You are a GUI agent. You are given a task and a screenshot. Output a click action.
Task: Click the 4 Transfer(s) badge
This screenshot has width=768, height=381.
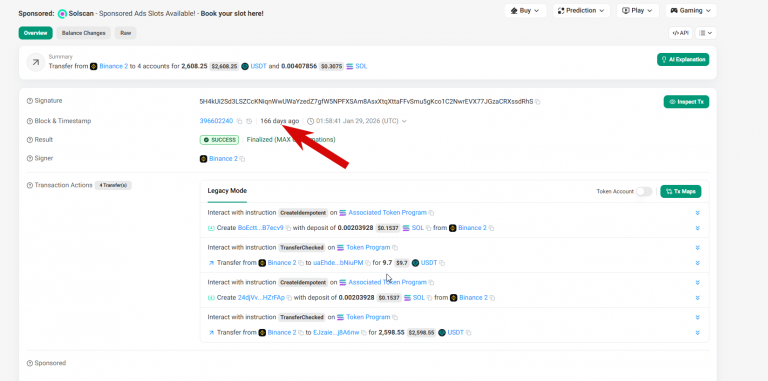coord(113,186)
